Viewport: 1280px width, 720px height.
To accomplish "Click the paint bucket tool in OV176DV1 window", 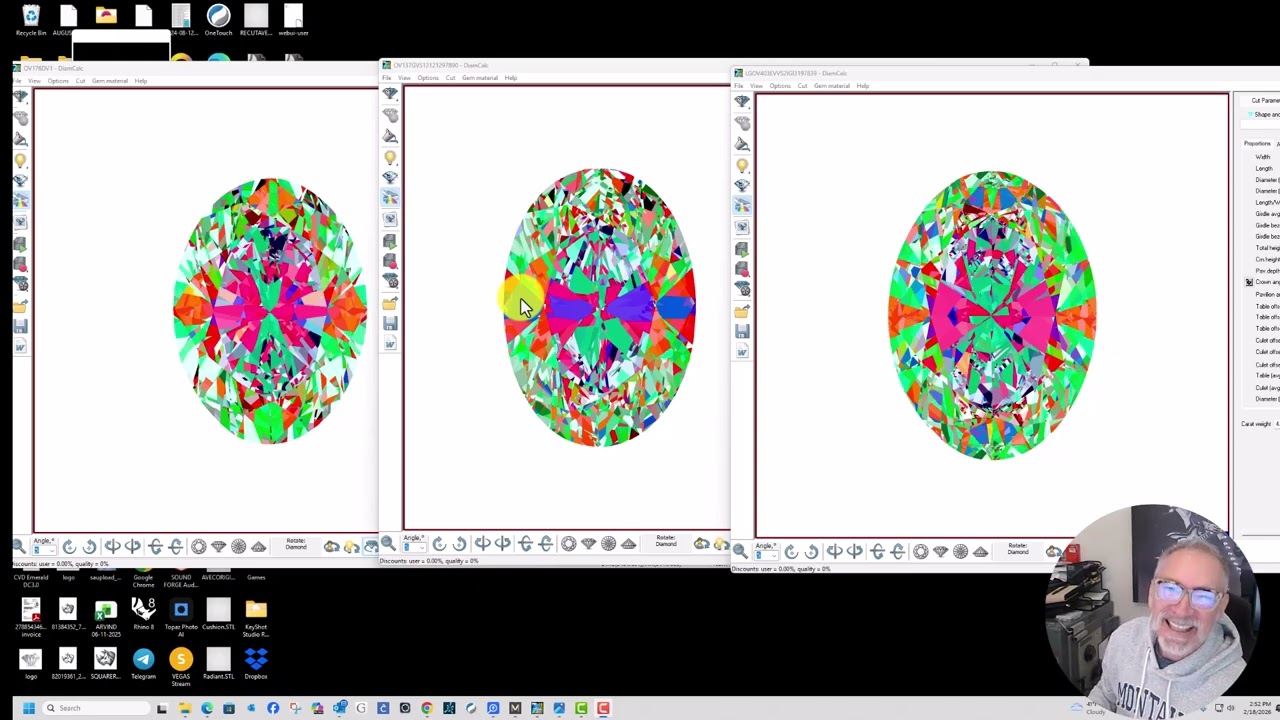I will [20, 138].
